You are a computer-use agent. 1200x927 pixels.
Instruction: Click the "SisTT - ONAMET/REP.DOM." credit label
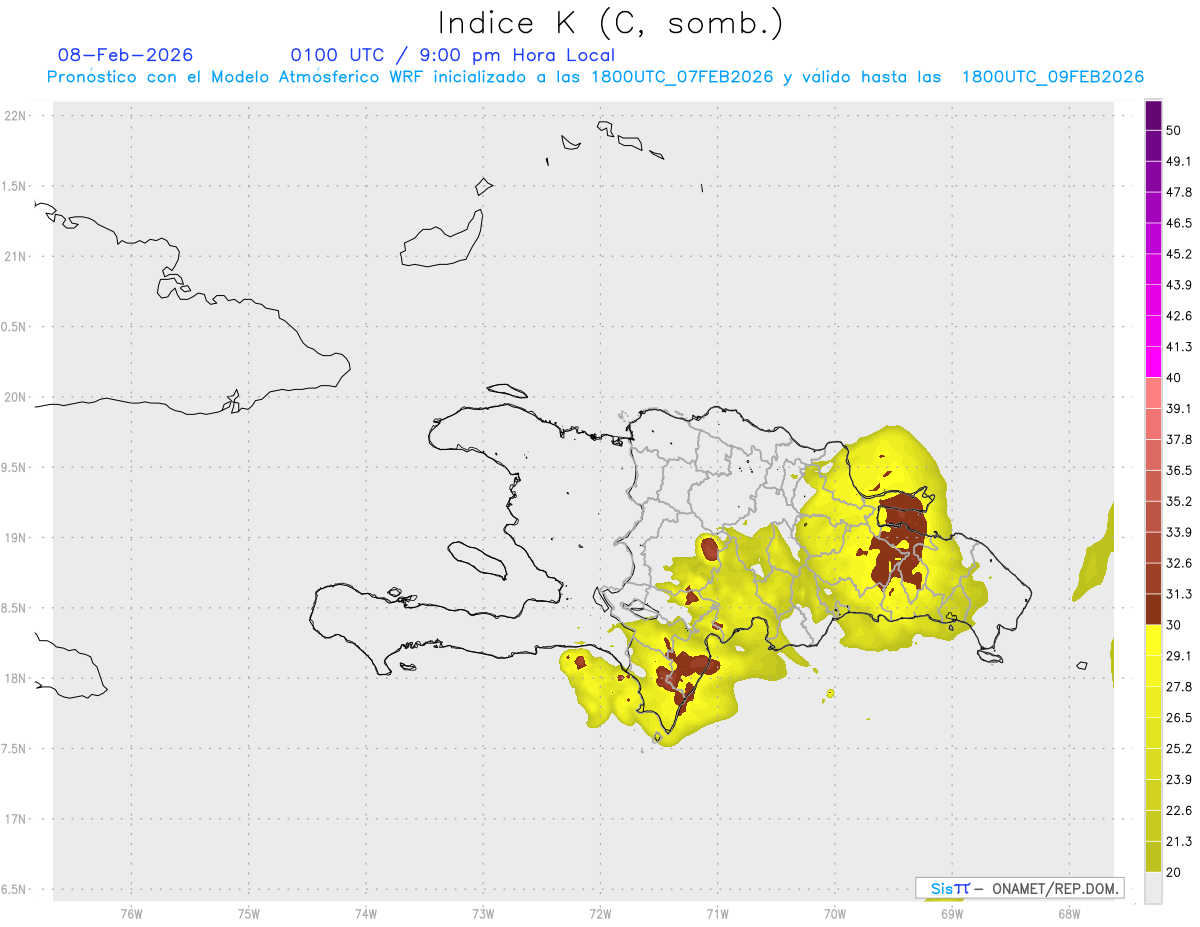1019,888
